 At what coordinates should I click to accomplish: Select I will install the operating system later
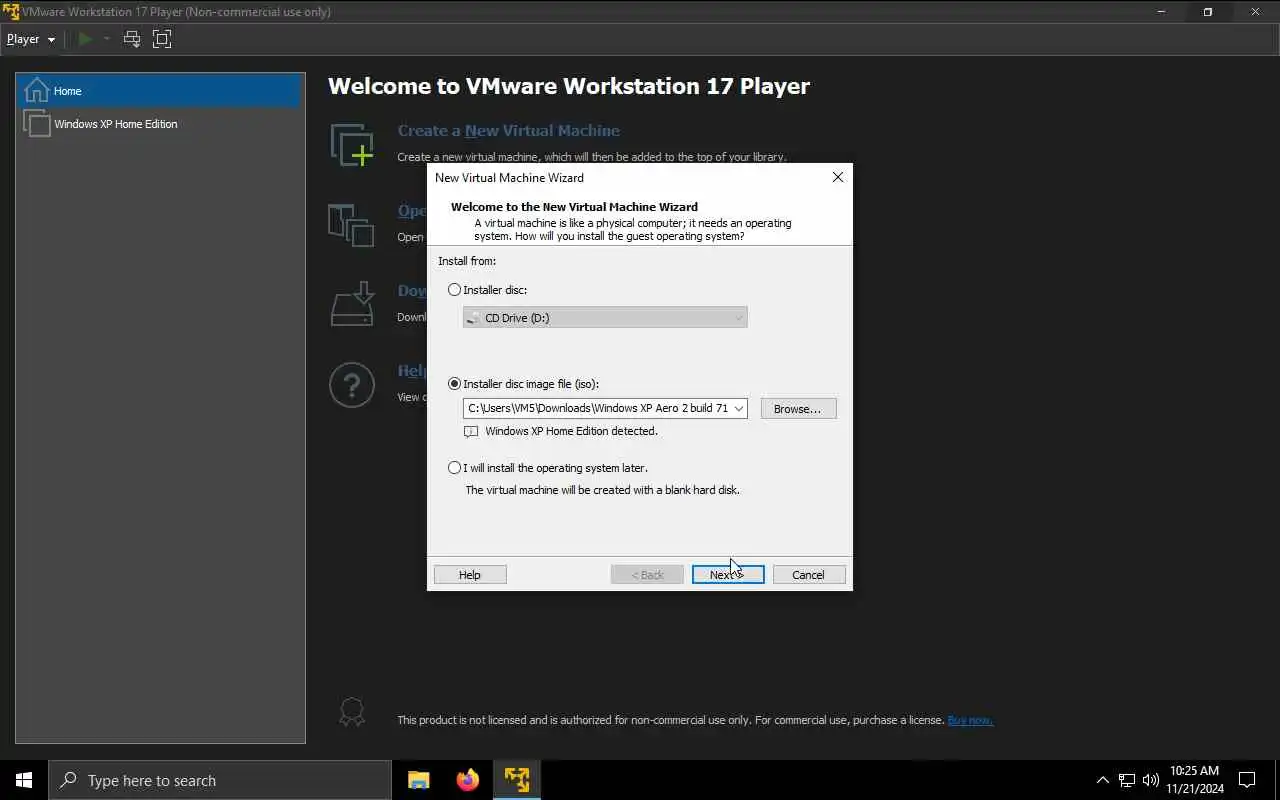[455, 468]
